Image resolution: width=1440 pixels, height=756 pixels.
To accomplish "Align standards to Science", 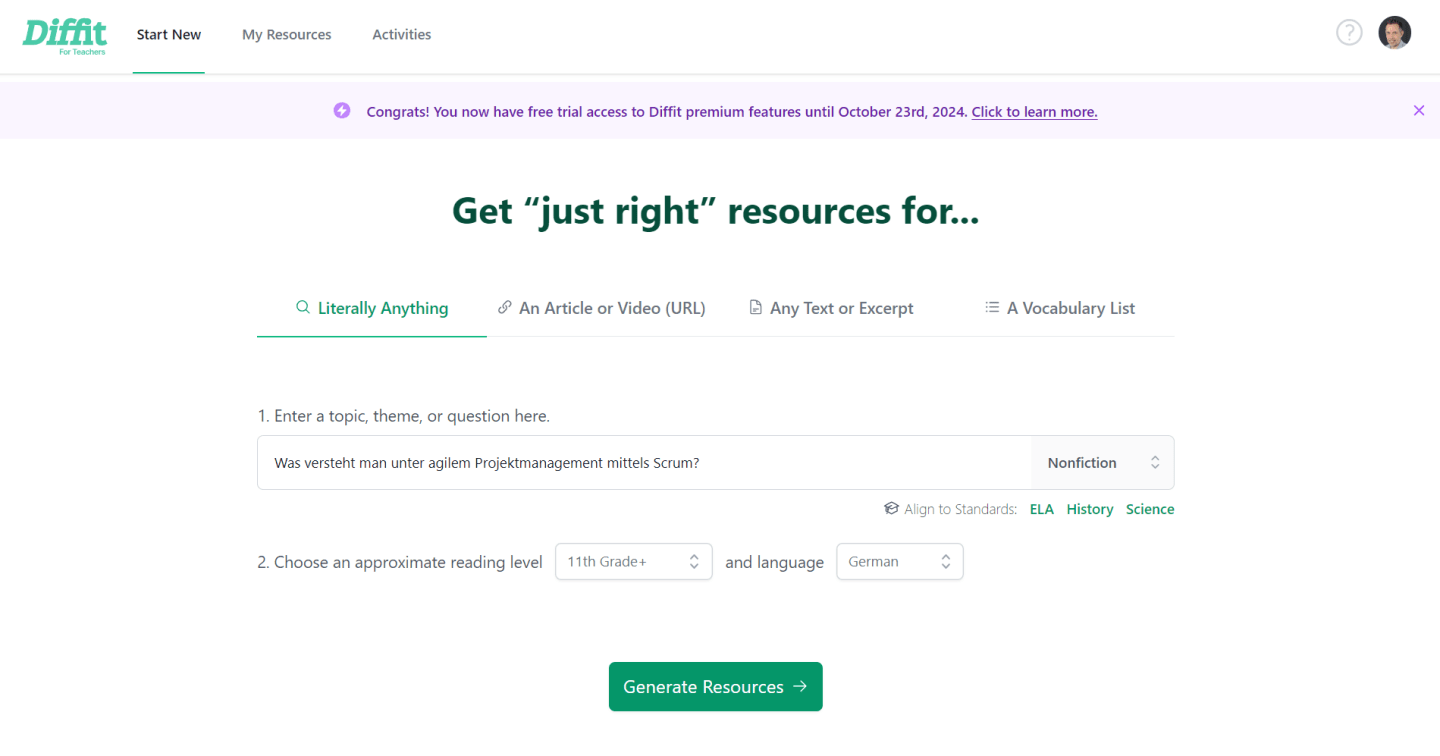I will [1150, 508].
